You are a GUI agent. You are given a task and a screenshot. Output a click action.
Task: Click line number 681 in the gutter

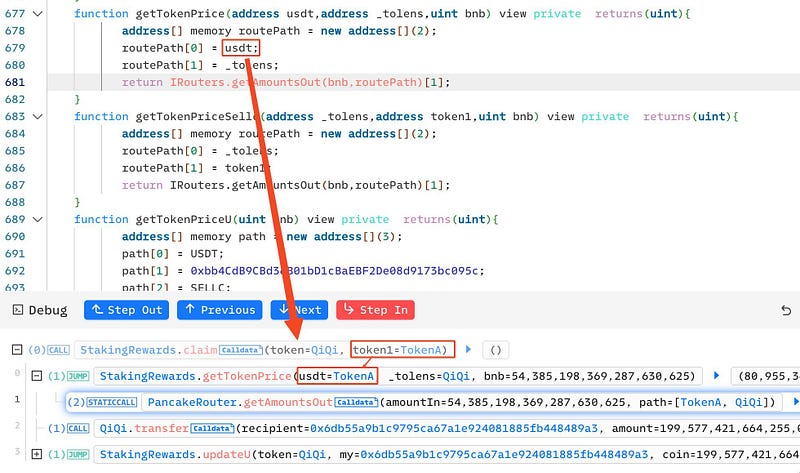click(x=15, y=82)
